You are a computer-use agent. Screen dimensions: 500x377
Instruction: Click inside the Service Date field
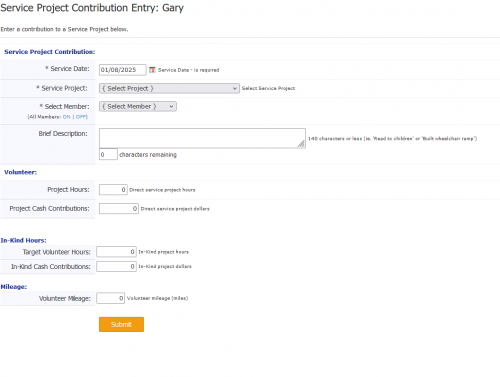(x=122, y=70)
